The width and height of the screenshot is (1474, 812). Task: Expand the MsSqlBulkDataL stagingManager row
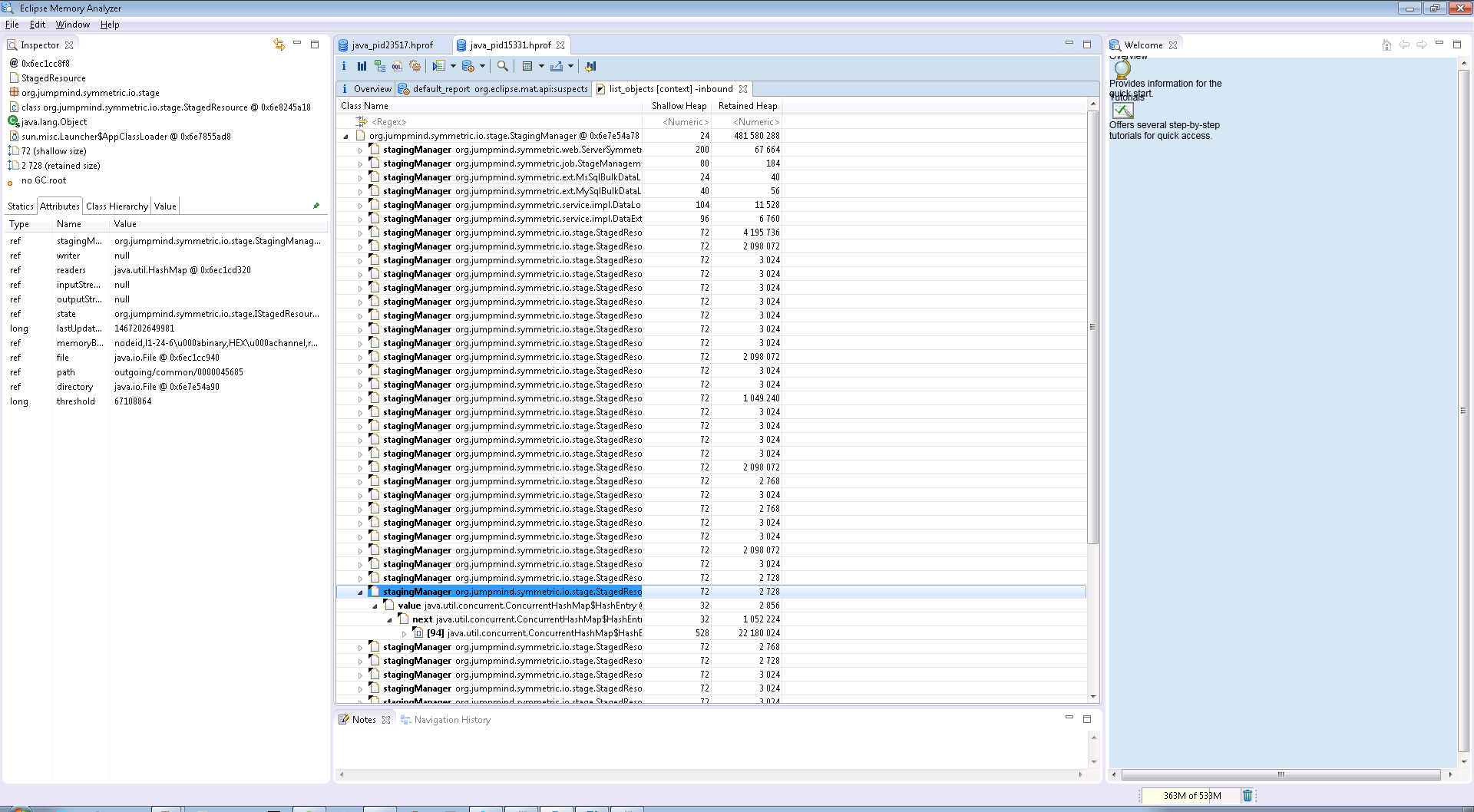360,178
